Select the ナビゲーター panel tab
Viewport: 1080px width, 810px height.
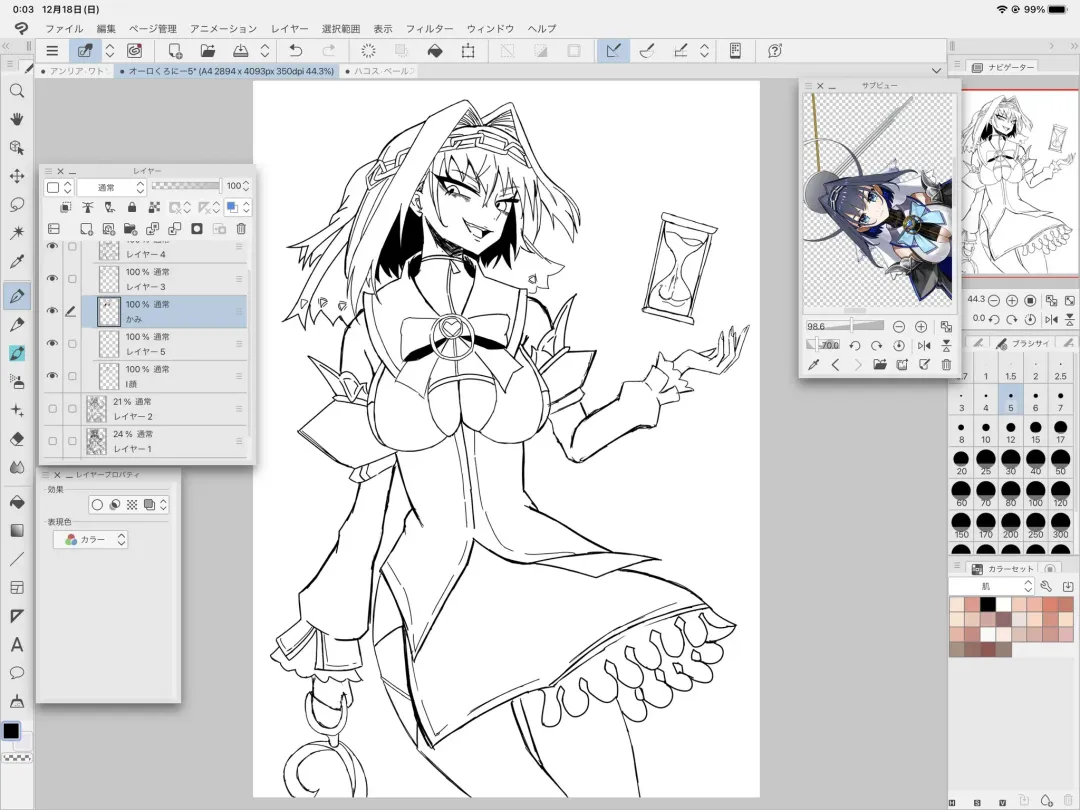point(1005,67)
